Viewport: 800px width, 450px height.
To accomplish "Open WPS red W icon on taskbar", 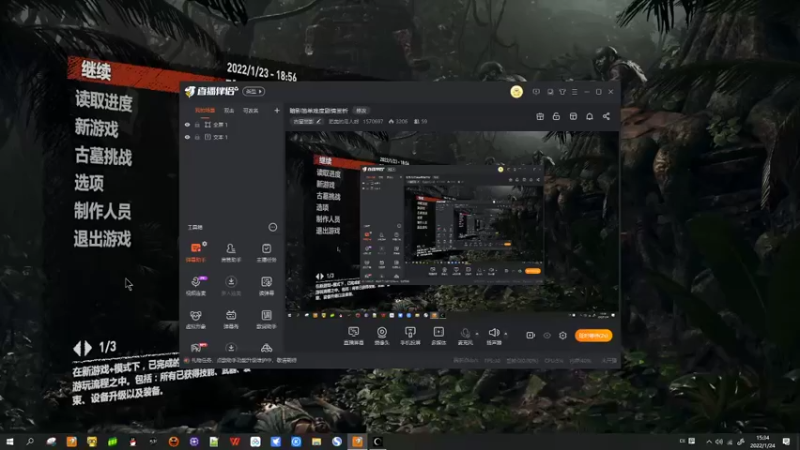I will pyautogui.click(x=235, y=441).
